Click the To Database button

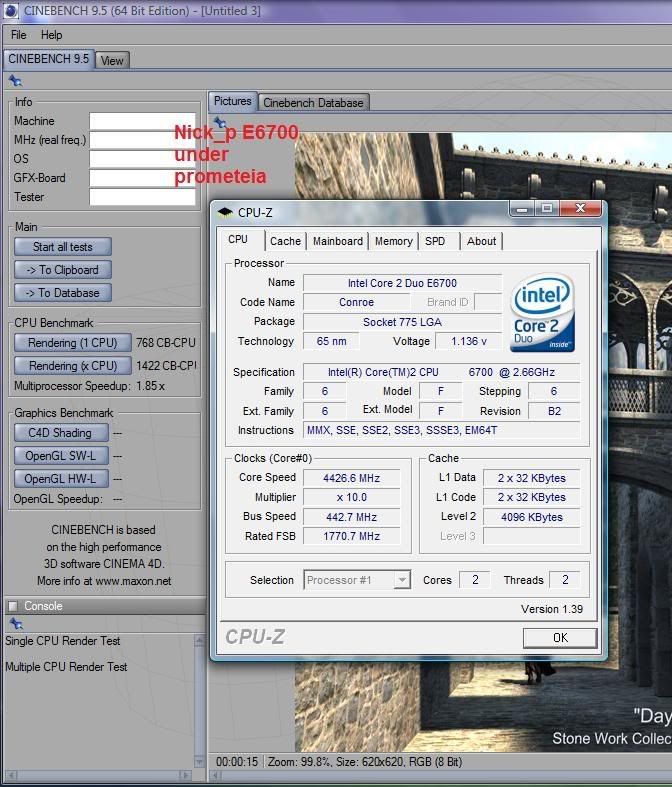(x=63, y=293)
